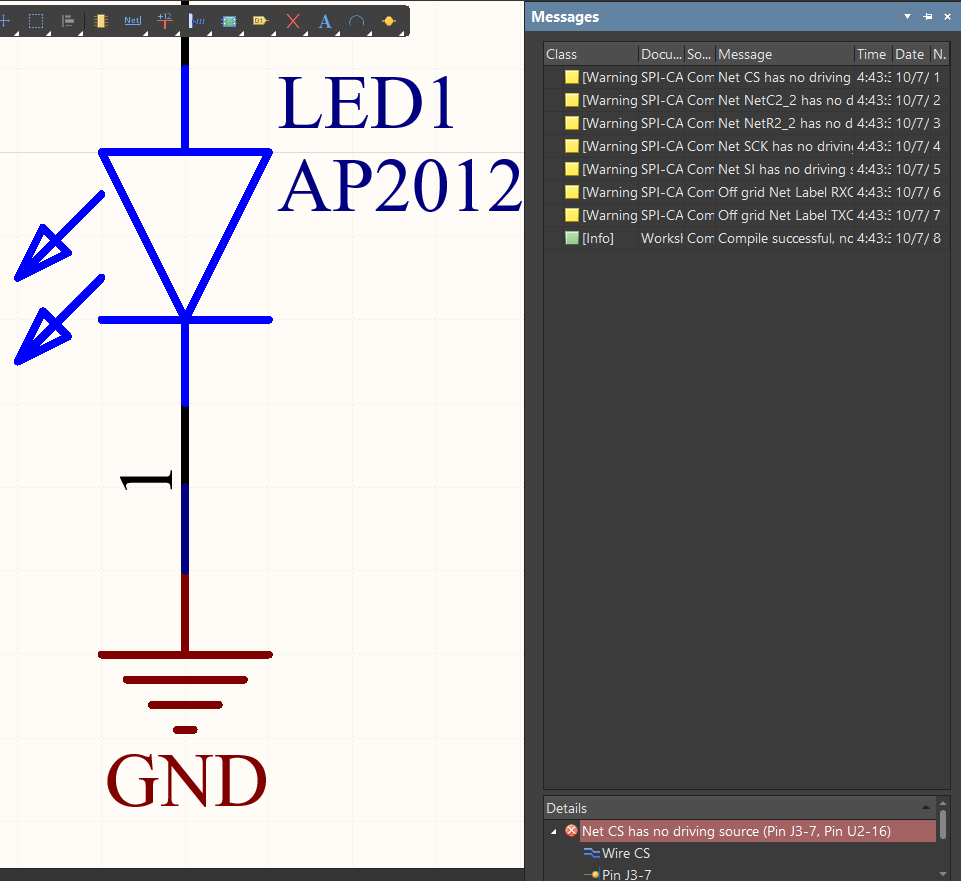The width and height of the screenshot is (961, 881).
Task: Toggle the Messages panel pin
Action: [x=927, y=17]
